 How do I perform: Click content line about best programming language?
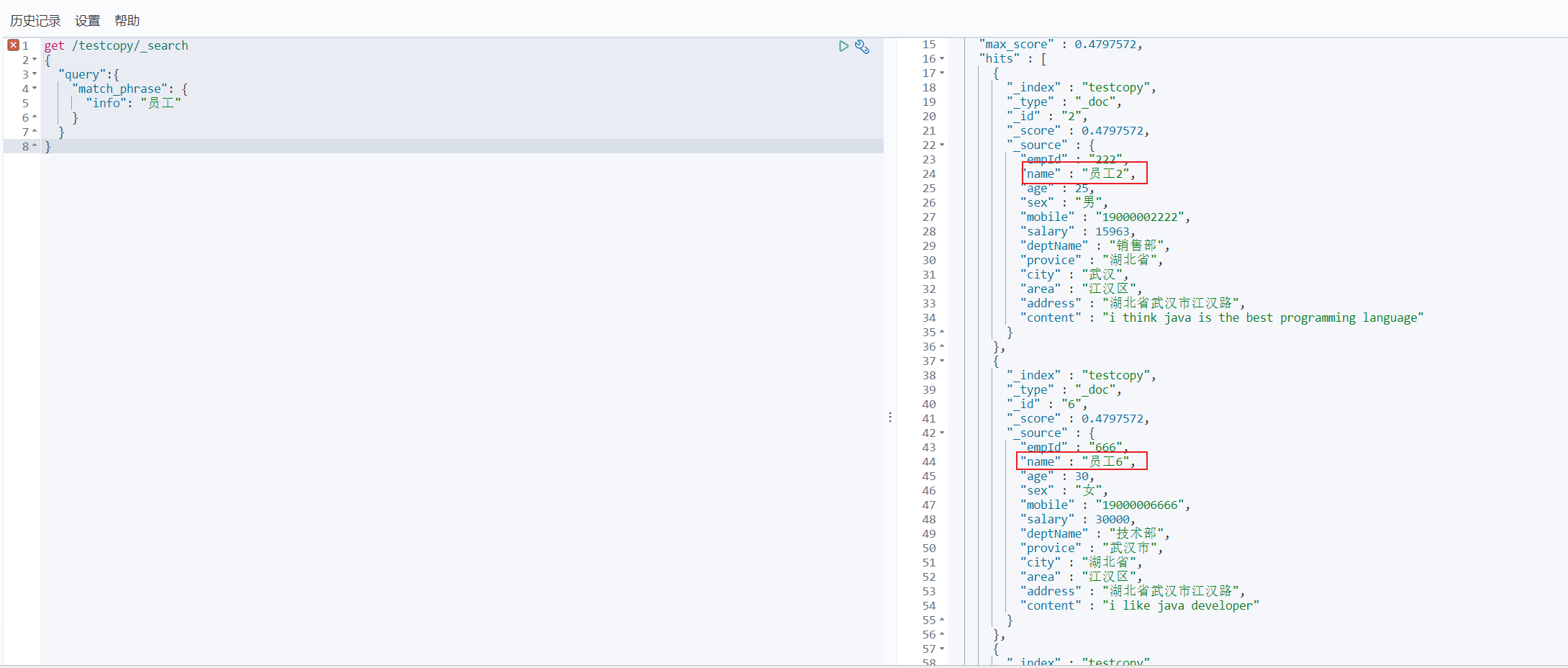pyautogui.click(x=1222, y=318)
